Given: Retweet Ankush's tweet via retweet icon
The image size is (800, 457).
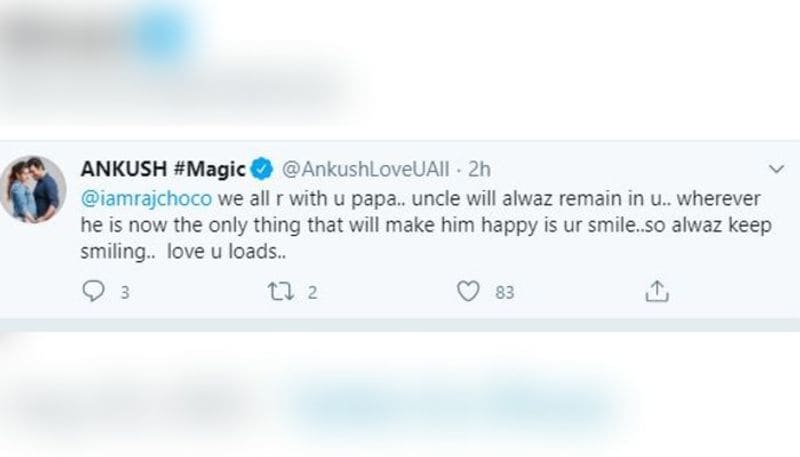Looking at the screenshot, I should 281,292.
